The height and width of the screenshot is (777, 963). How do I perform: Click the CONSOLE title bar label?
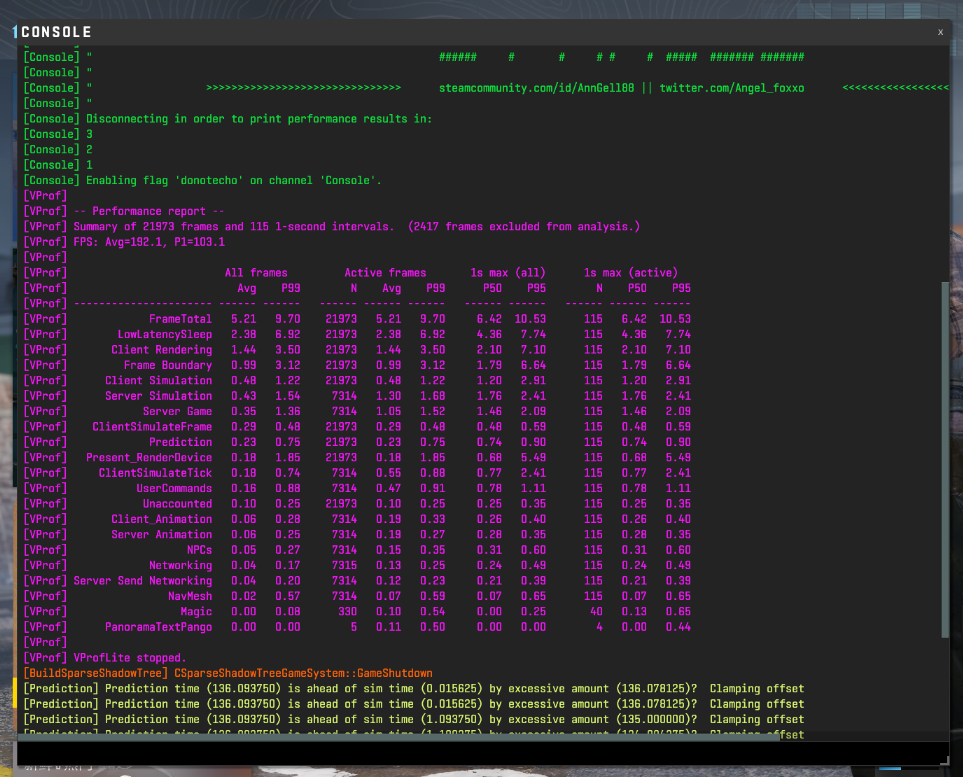[x=56, y=32]
